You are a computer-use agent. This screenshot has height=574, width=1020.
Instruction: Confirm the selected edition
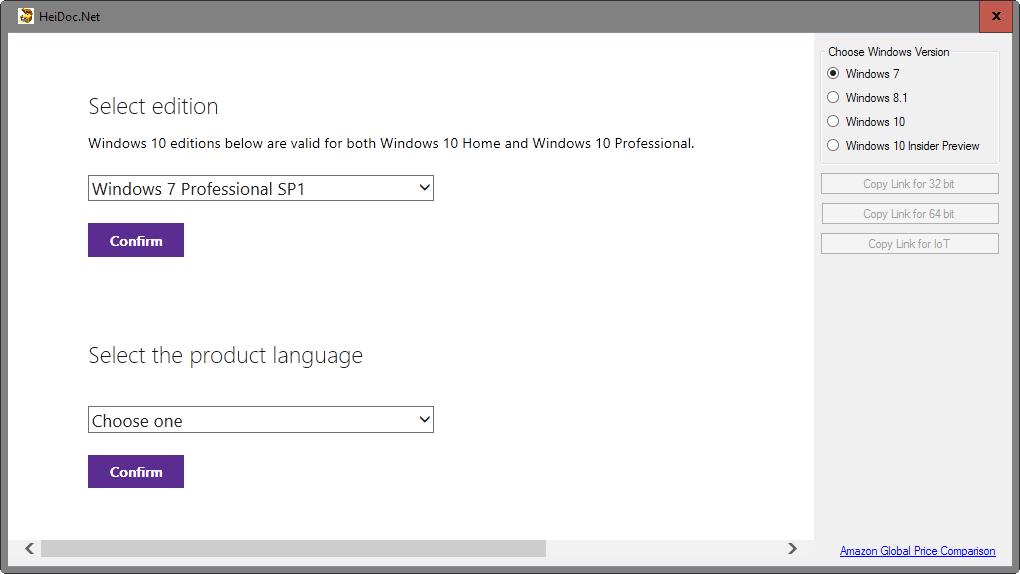(x=136, y=240)
